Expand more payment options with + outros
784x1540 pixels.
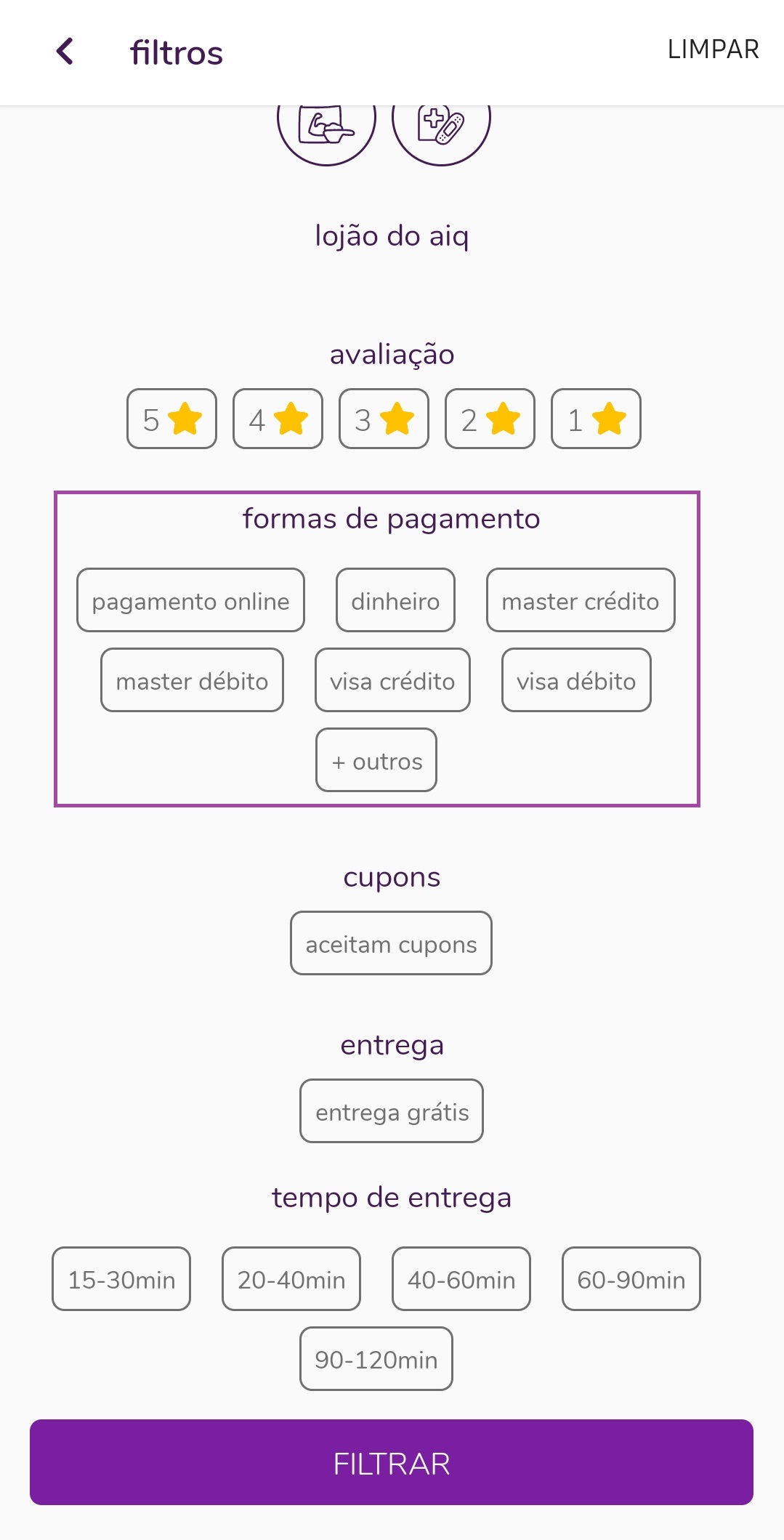[376, 760]
